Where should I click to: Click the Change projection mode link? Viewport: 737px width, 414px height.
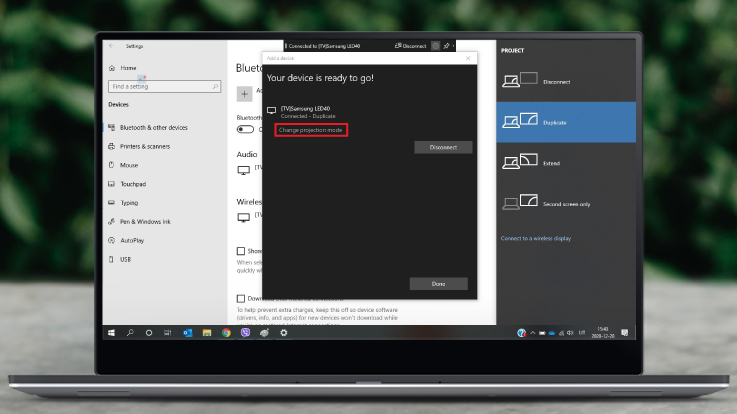point(312,130)
